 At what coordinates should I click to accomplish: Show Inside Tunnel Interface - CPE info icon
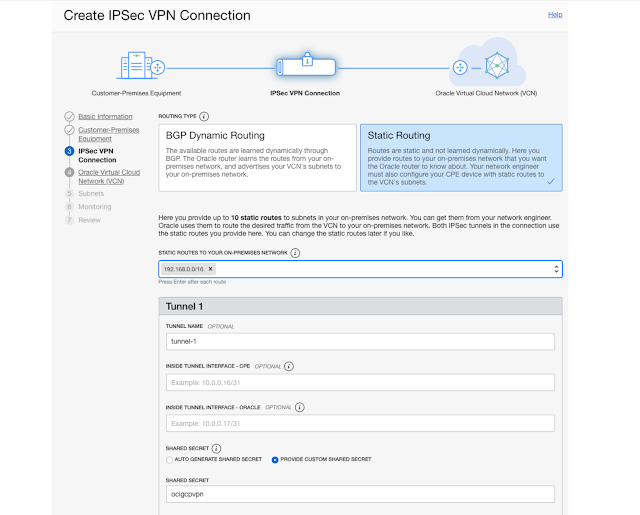point(289,366)
